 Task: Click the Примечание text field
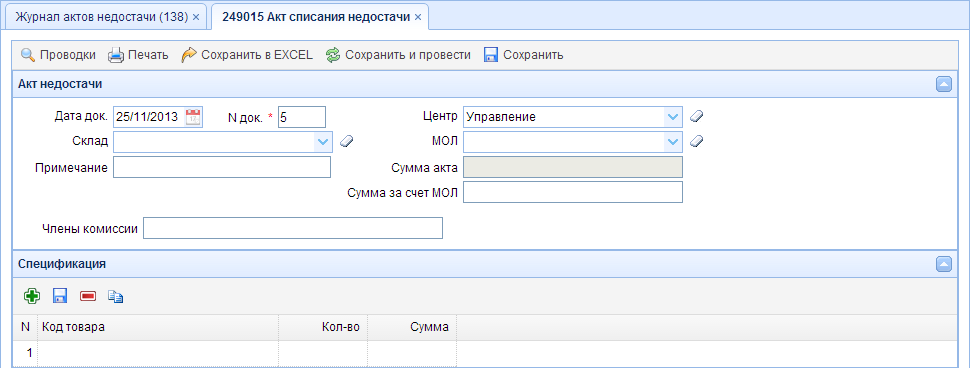click(x=222, y=167)
